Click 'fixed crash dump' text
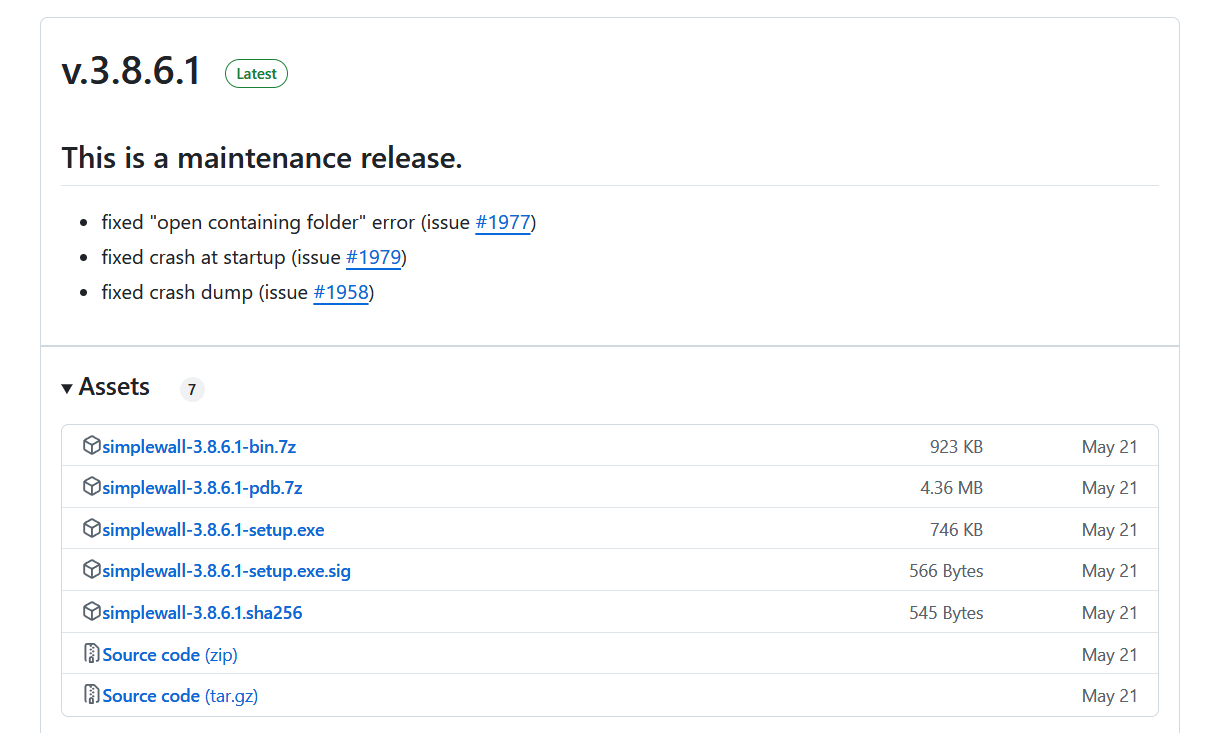 tap(177, 293)
